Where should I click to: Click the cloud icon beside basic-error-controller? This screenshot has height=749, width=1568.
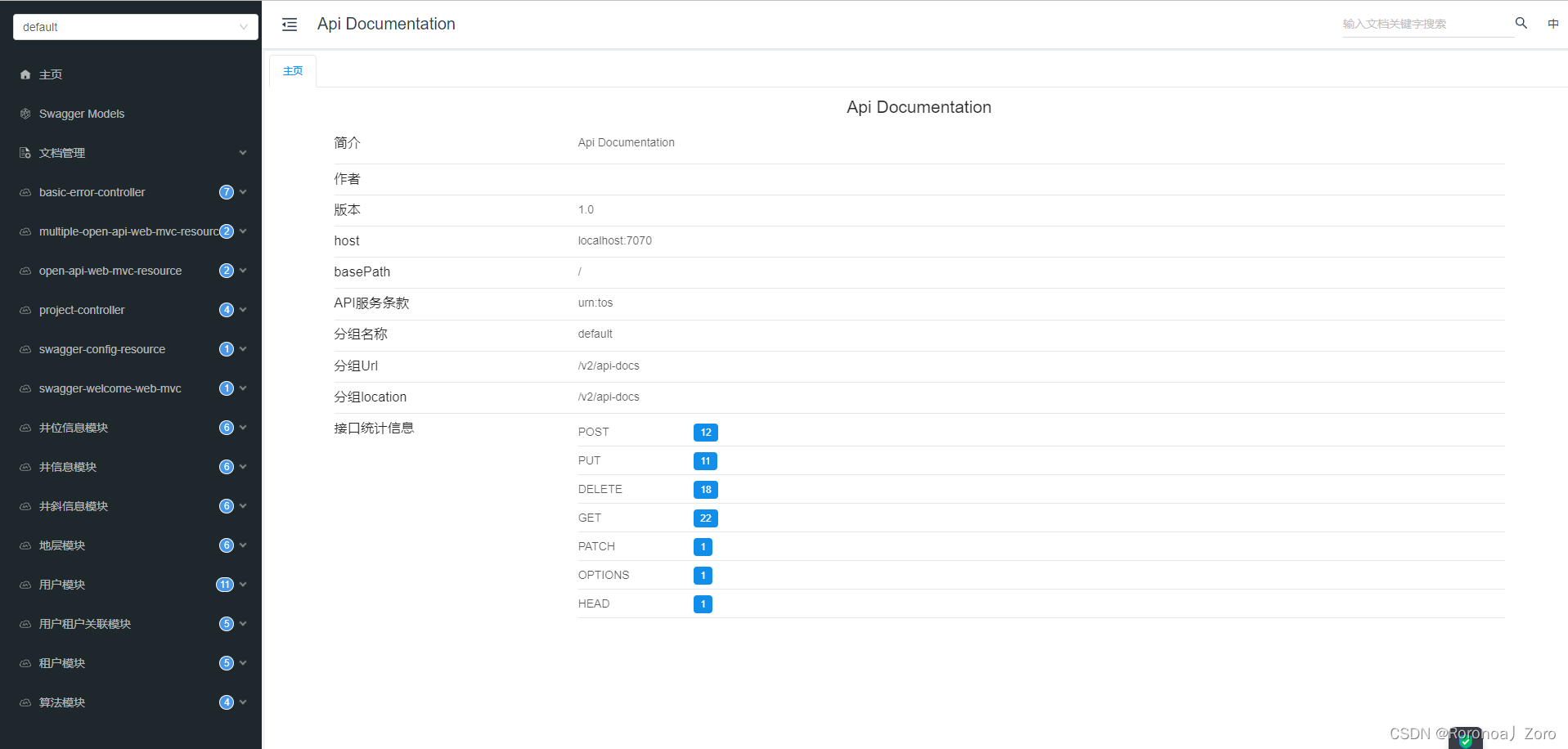(25, 192)
